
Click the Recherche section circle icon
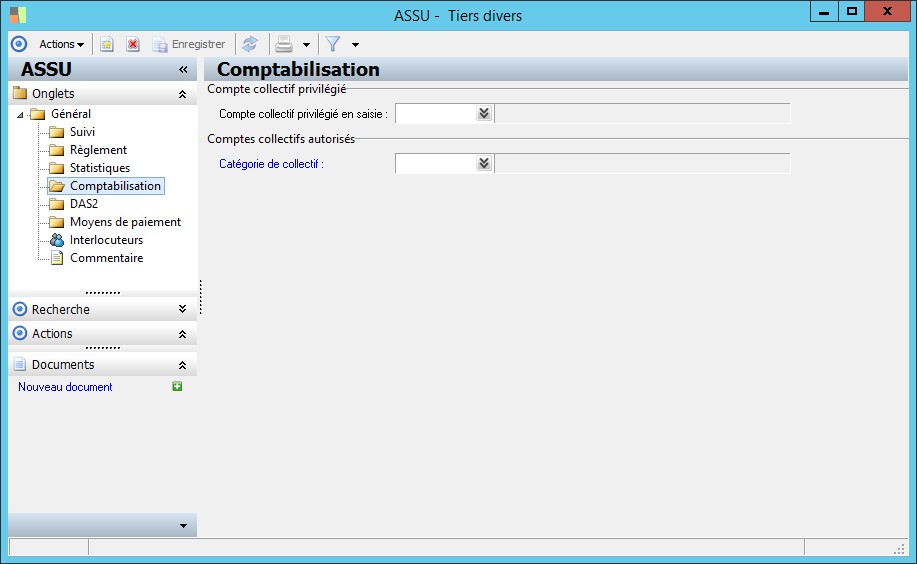[x=20, y=309]
